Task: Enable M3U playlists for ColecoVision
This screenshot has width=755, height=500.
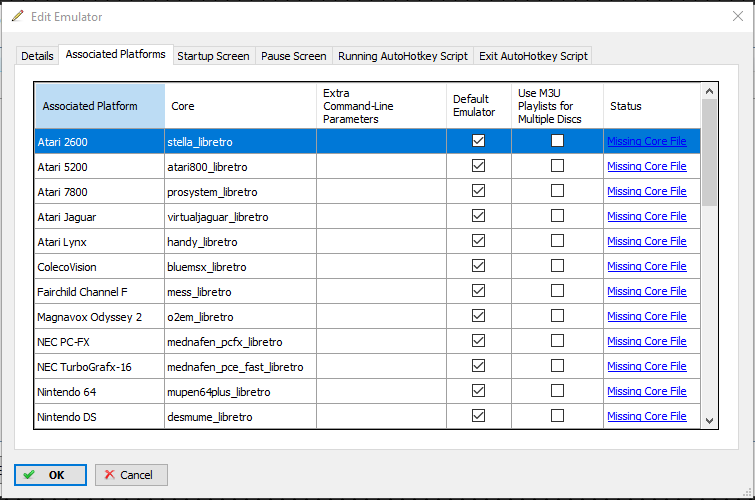Action: 557,266
